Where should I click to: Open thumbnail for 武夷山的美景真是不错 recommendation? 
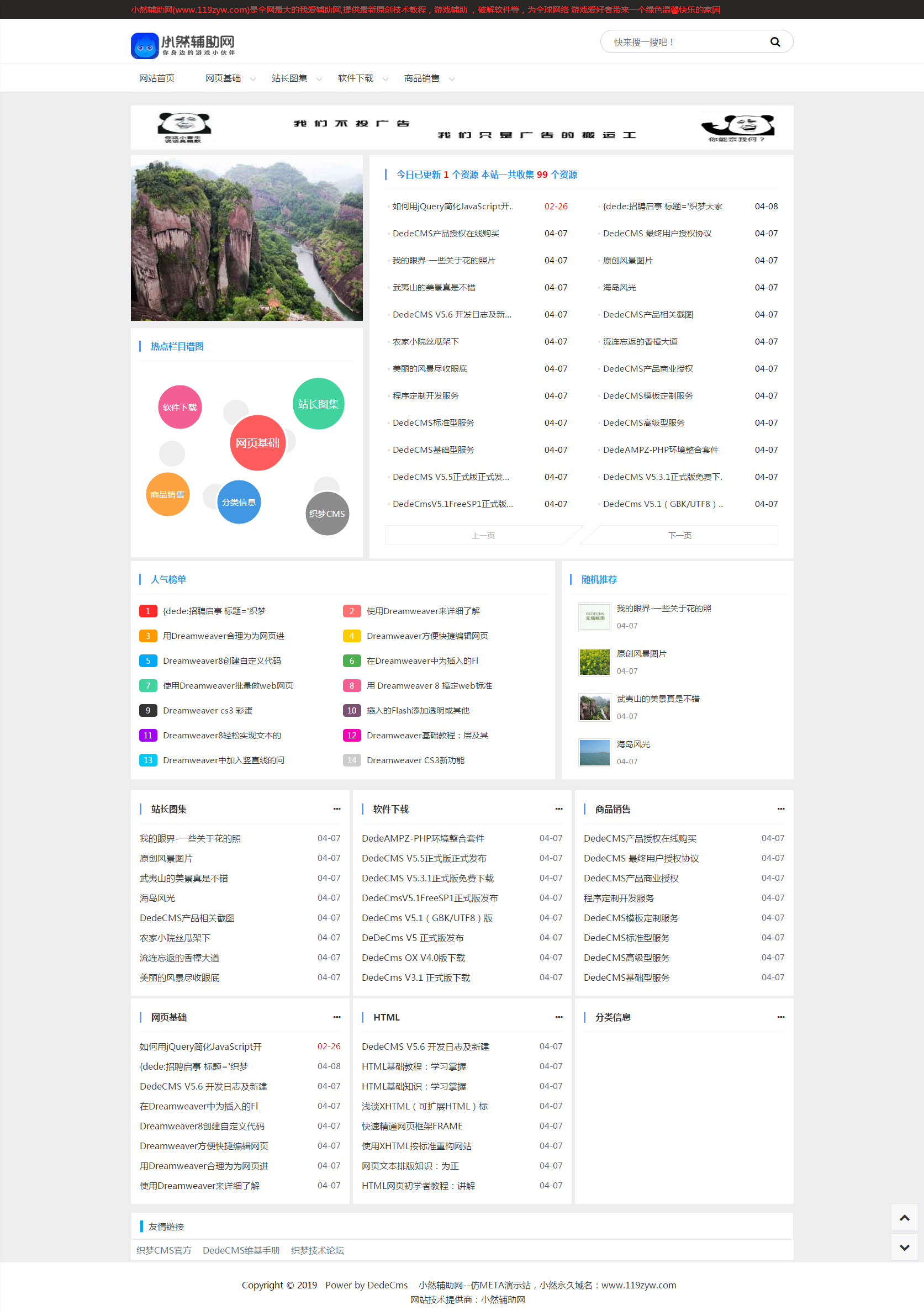pos(594,707)
